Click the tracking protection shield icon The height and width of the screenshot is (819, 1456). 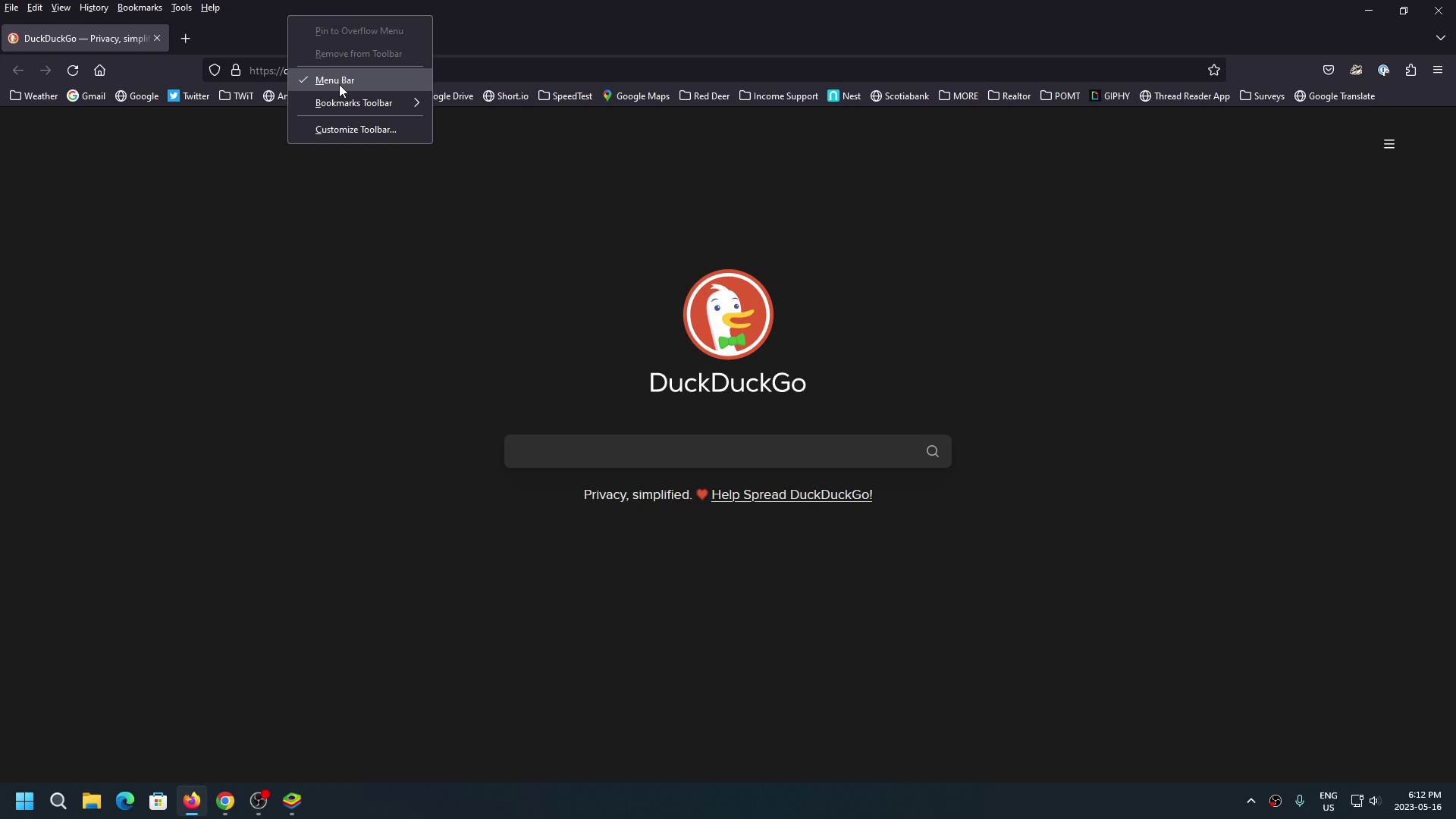215,70
